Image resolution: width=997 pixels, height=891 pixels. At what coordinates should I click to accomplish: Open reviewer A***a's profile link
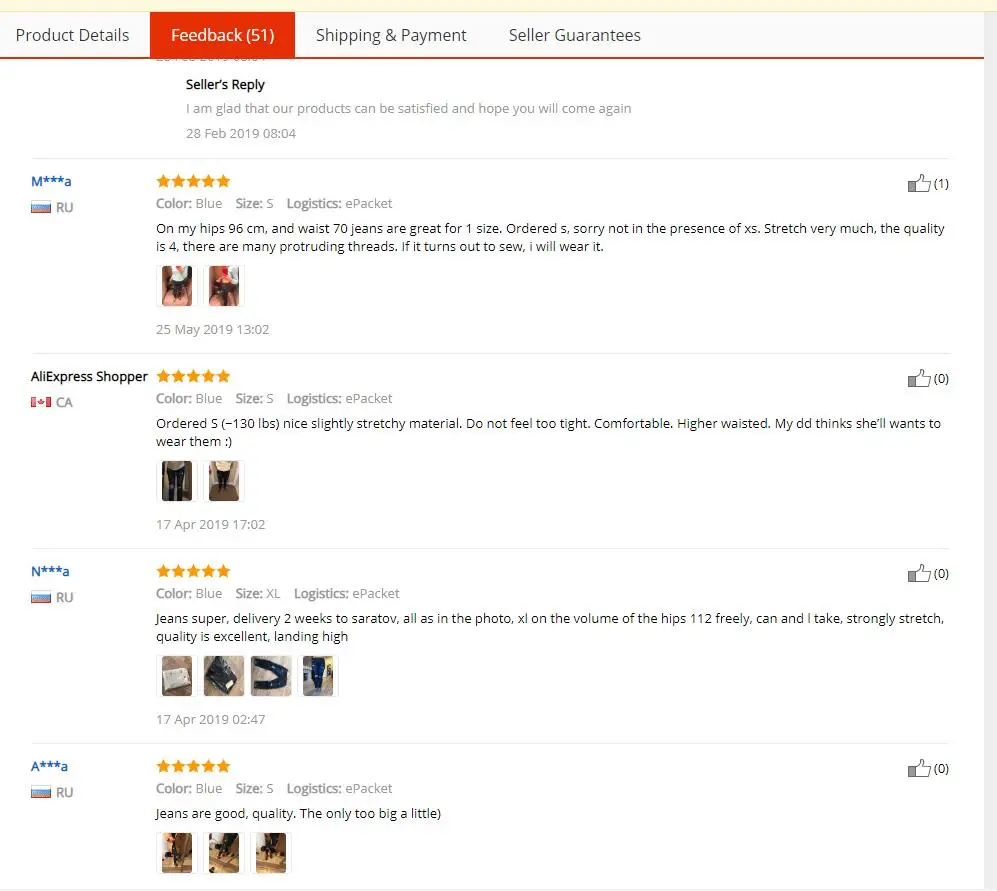click(x=49, y=766)
